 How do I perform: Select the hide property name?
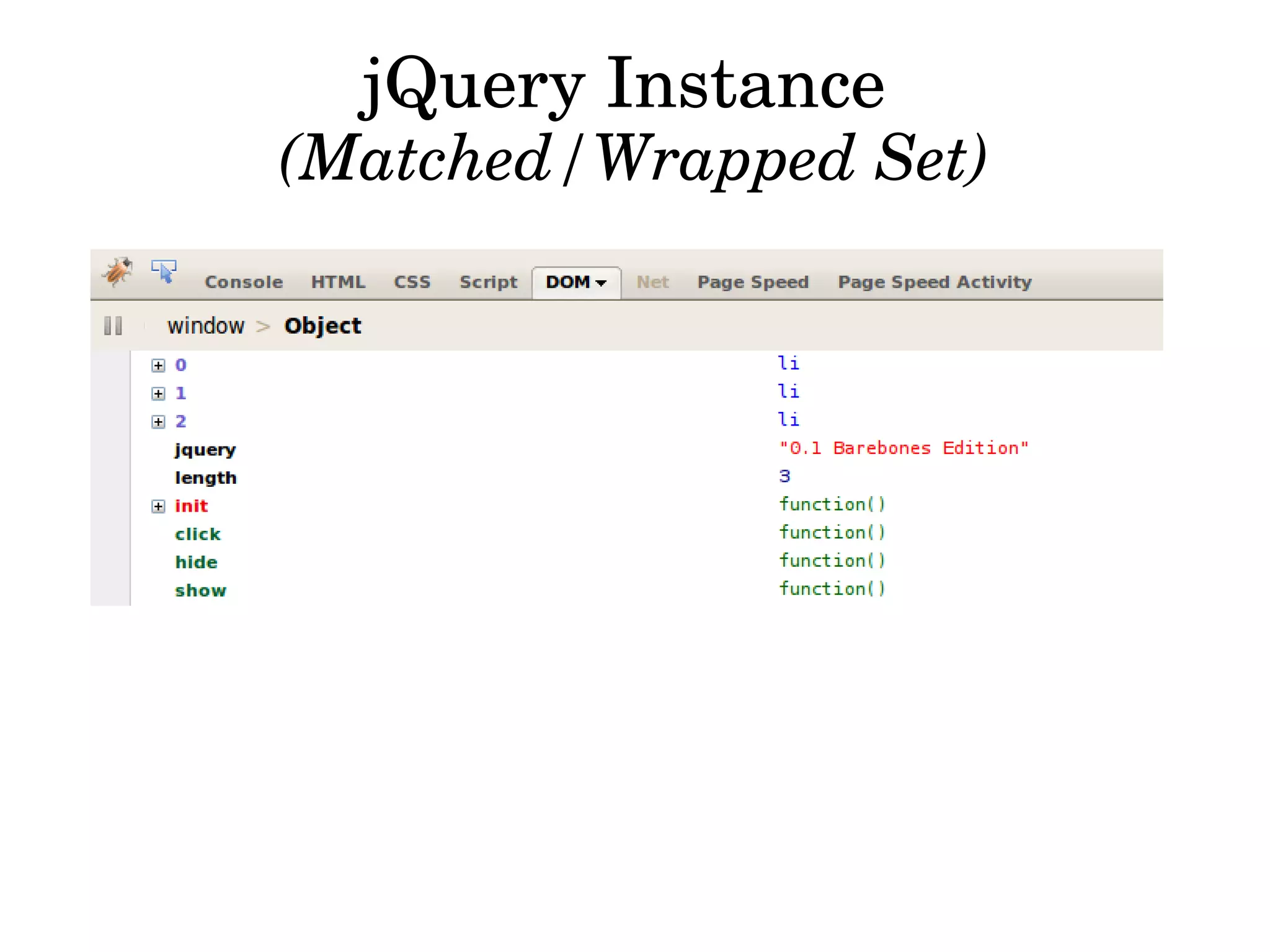(197, 562)
